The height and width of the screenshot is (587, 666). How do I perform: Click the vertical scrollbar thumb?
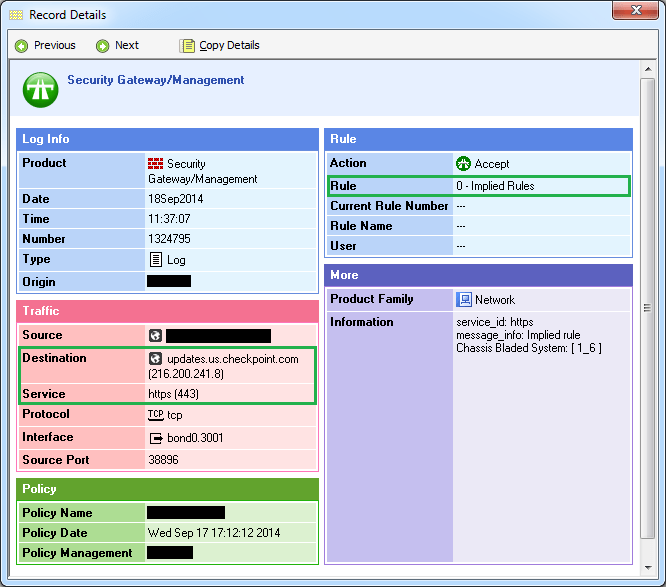click(648, 308)
